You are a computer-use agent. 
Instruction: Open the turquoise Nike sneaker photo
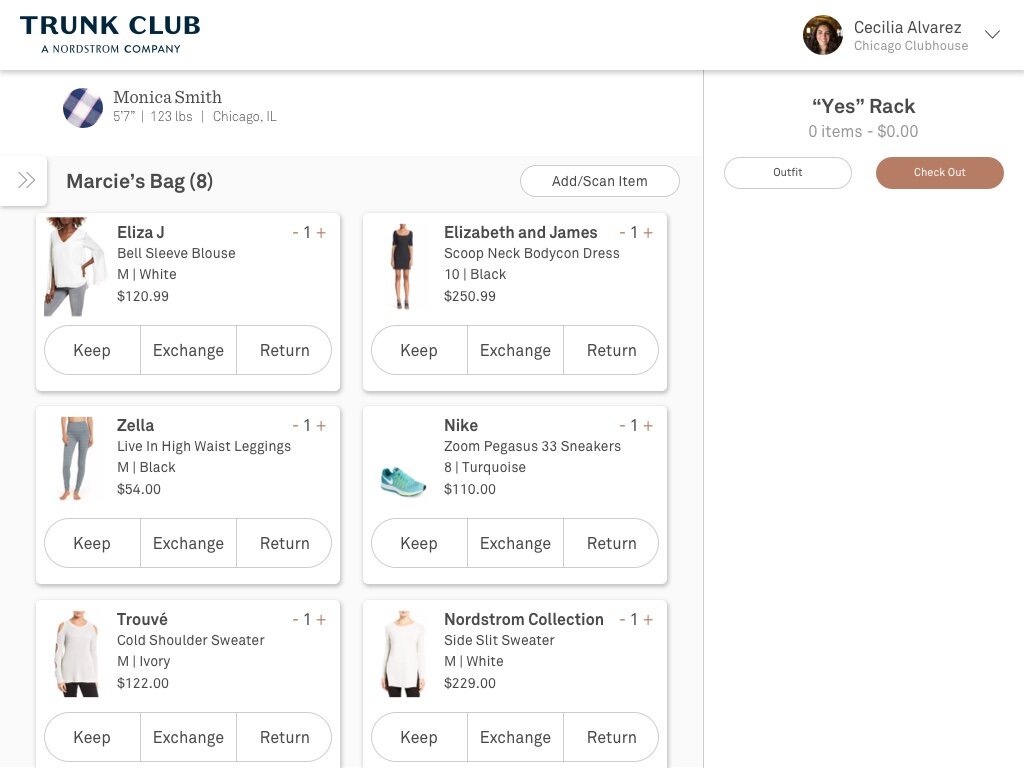(x=403, y=482)
